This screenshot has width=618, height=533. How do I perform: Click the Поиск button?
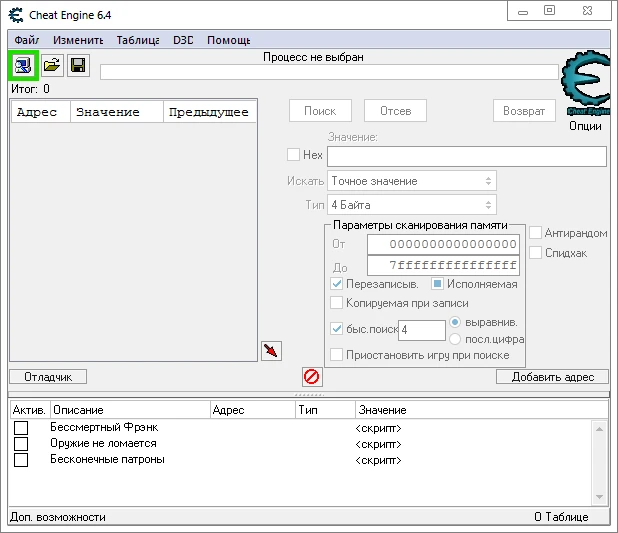point(320,111)
